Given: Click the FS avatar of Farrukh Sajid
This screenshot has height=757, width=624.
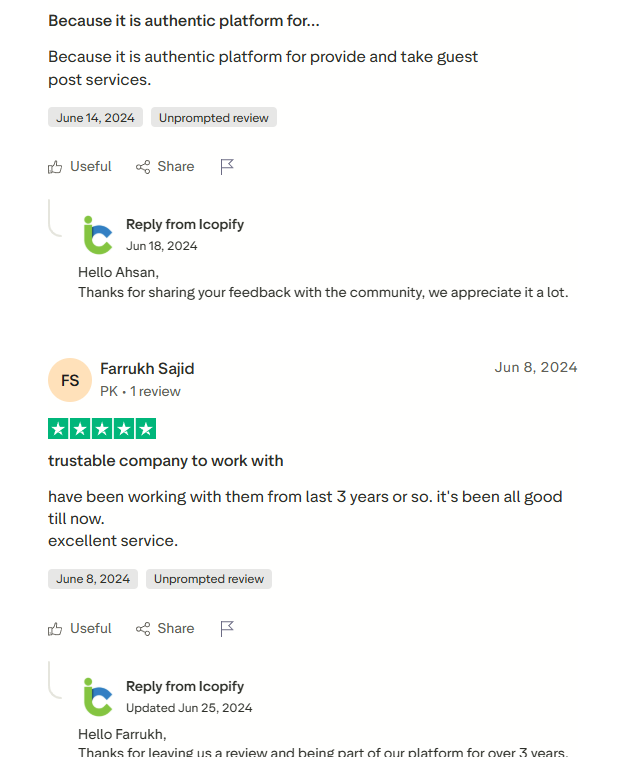Looking at the screenshot, I should pyautogui.click(x=70, y=380).
